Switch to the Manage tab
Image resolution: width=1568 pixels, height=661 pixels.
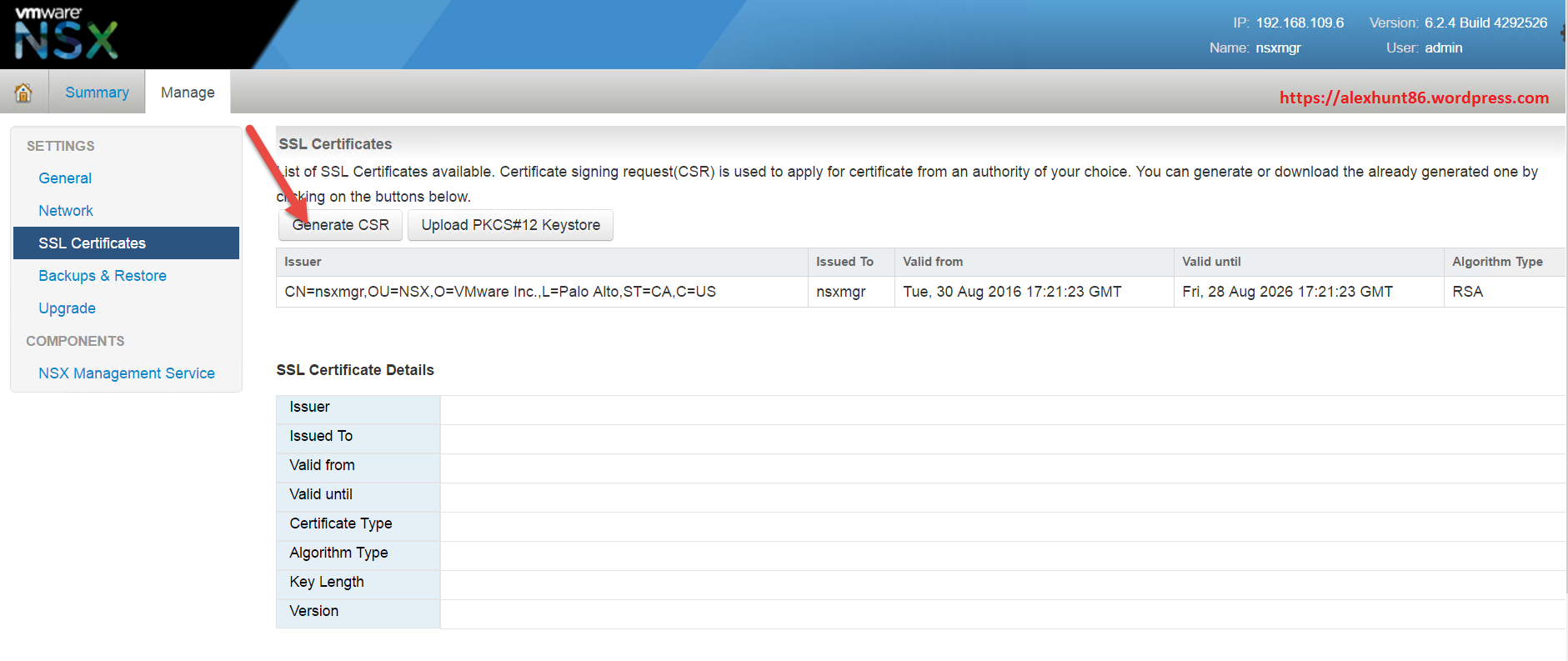click(x=188, y=92)
